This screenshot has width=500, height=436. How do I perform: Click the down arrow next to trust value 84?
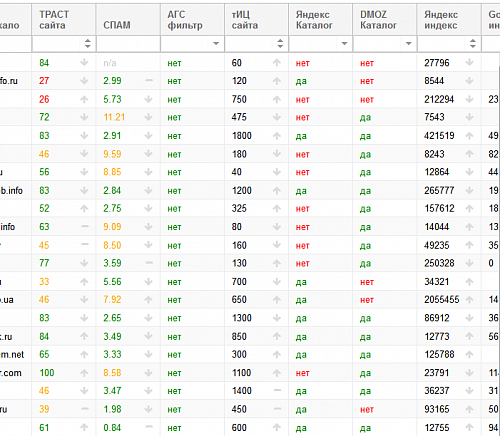tap(84, 62)
